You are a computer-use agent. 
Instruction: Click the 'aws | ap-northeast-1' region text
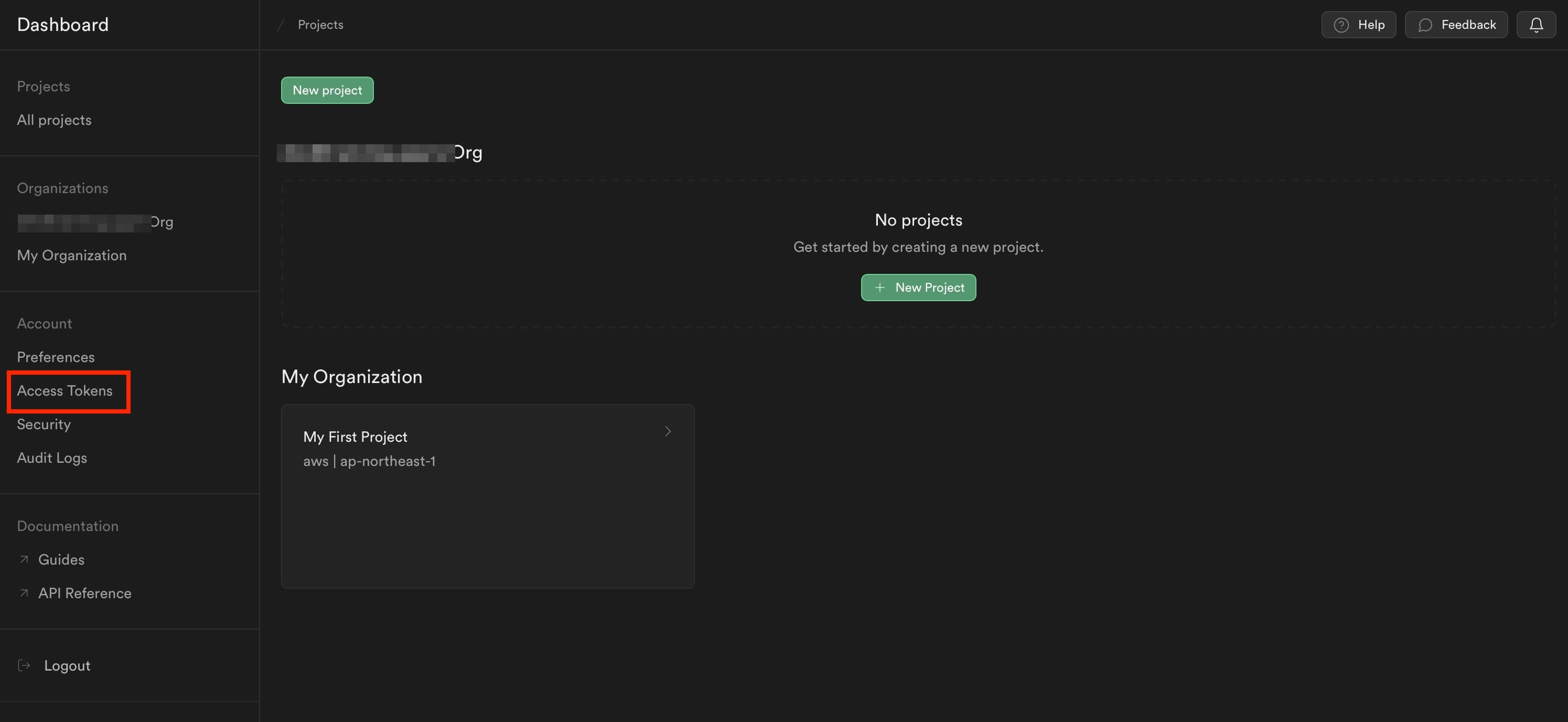click(369, 461)
